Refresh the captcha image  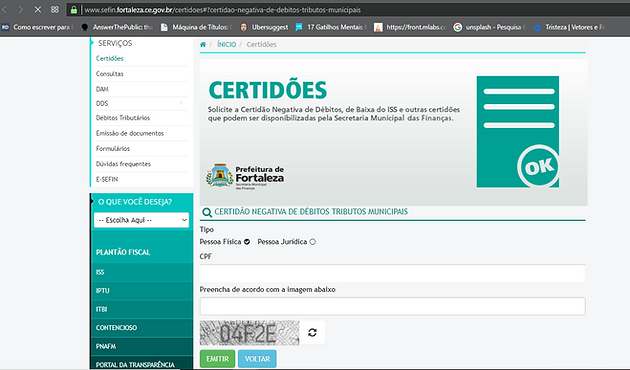tap(312, 332)
